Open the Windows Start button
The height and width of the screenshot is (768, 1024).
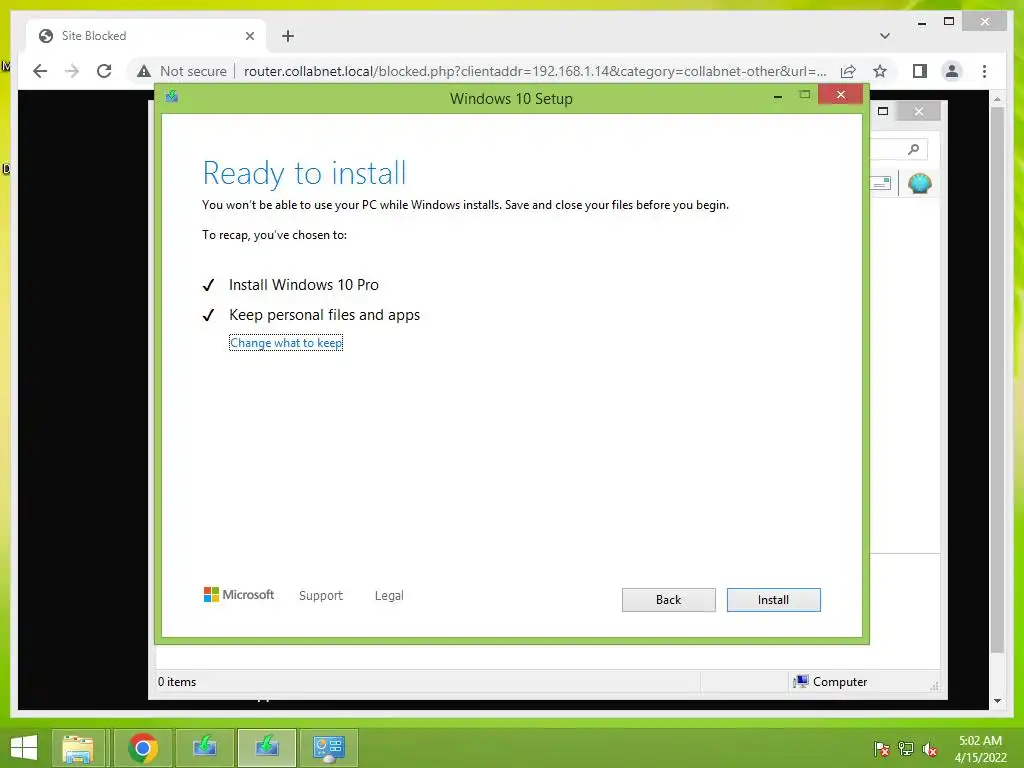pos(24,748)
